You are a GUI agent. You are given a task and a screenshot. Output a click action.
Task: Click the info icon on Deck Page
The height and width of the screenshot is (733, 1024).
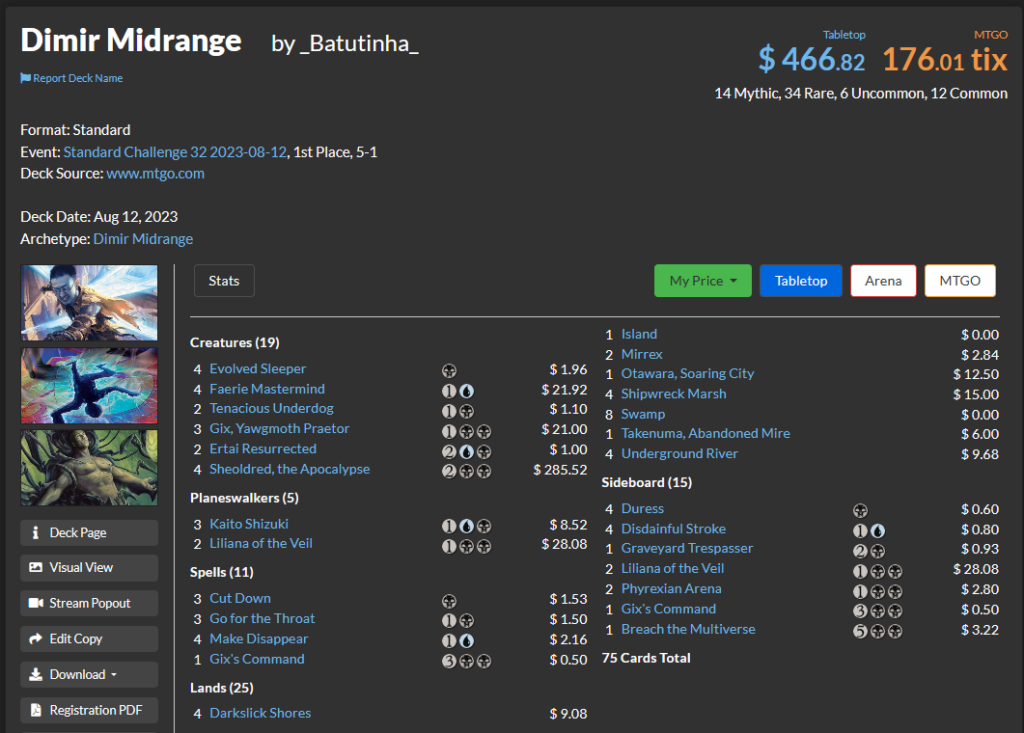point(36,533)
